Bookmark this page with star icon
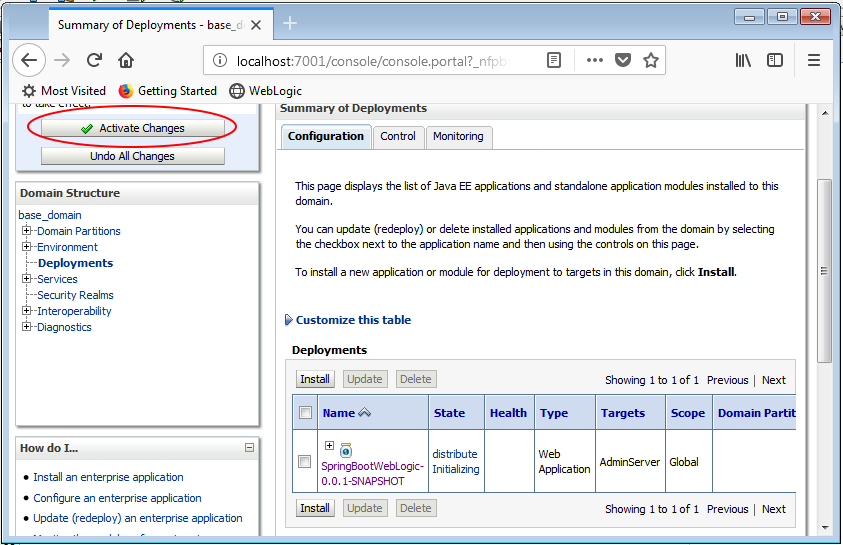Viewport: 843px width, 545px height. [x=651, y=60]
